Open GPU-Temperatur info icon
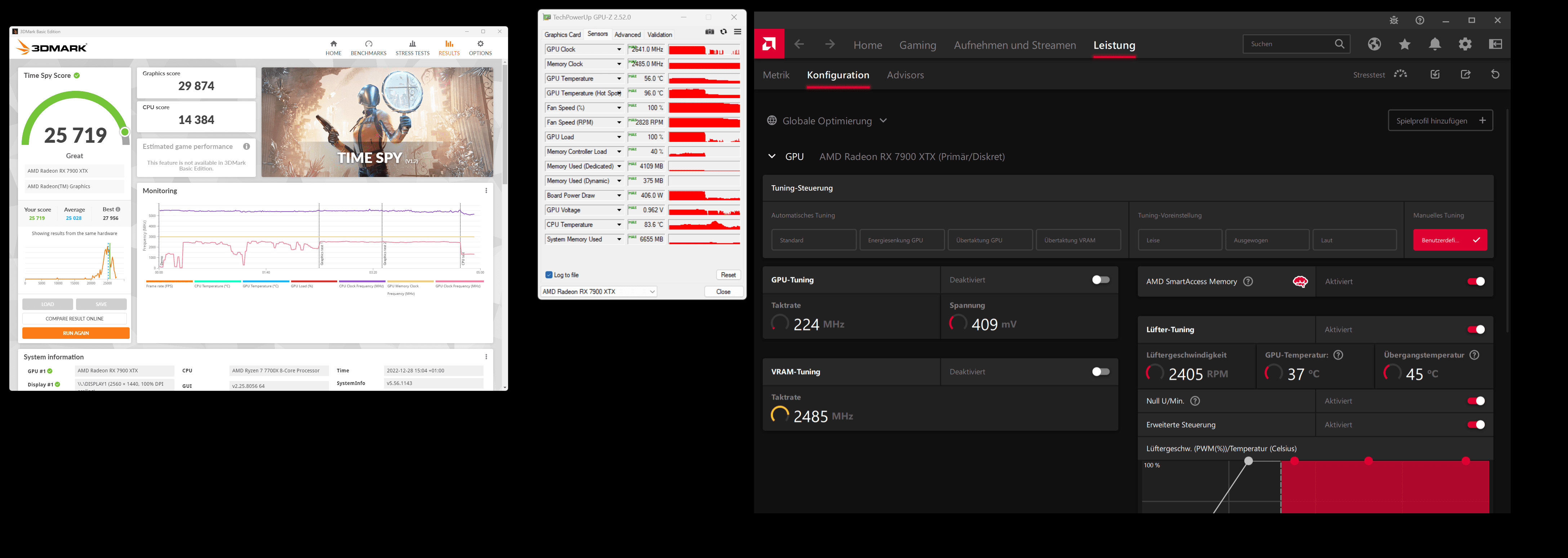Image resolution: width=1568 pixels, height=558 pixels. click(x=1338, y=355)
